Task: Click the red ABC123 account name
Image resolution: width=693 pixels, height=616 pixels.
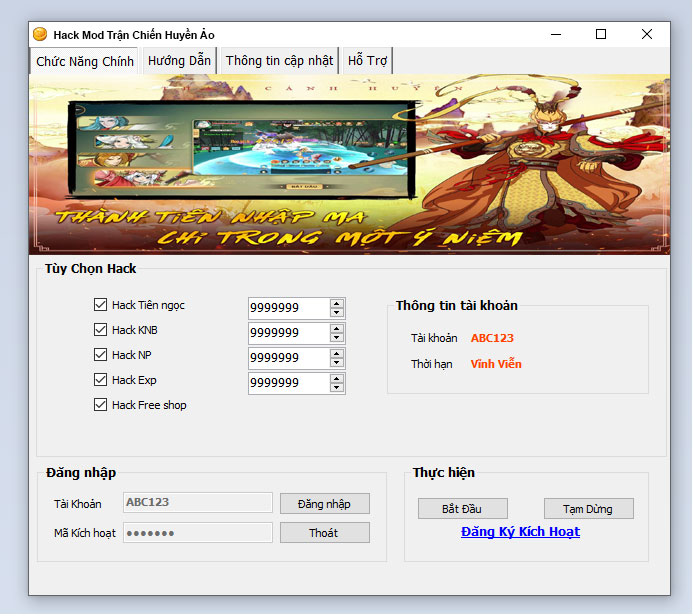Action: pos(492,338)
